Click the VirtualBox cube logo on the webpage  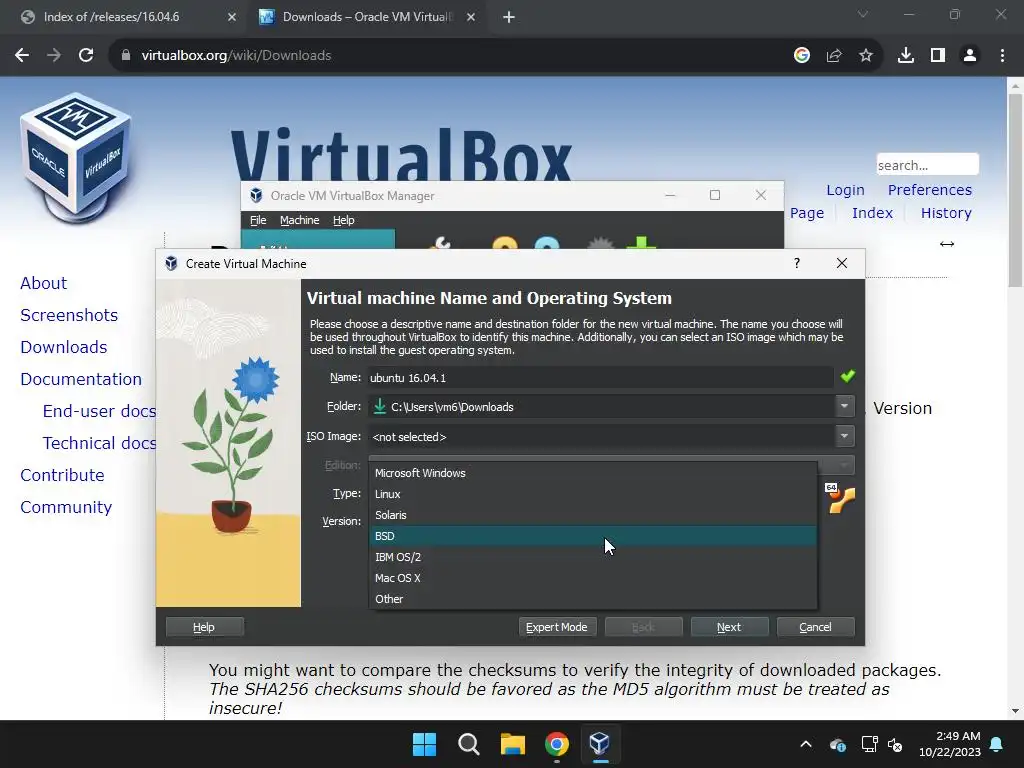tap(76, 157)
